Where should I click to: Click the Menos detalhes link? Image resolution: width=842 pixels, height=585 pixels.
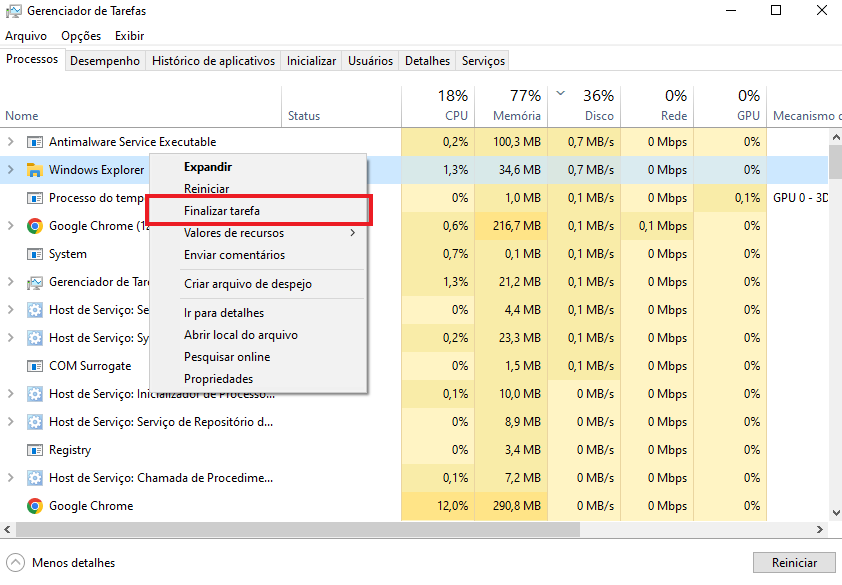(x=74, y=563)
